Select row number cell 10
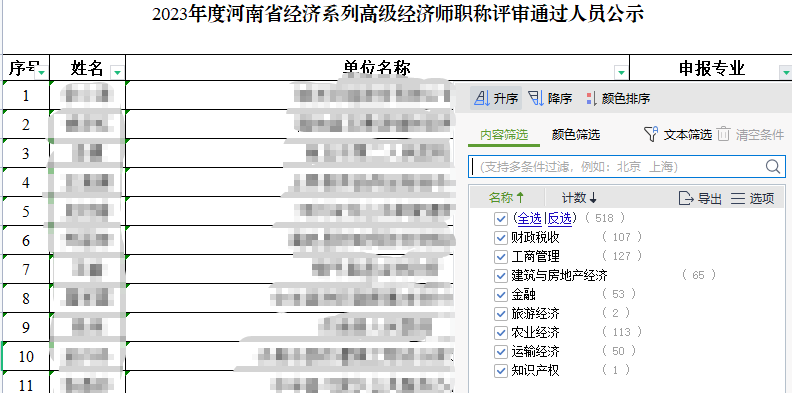Screen dimensions: 792x393 [26, 357]
